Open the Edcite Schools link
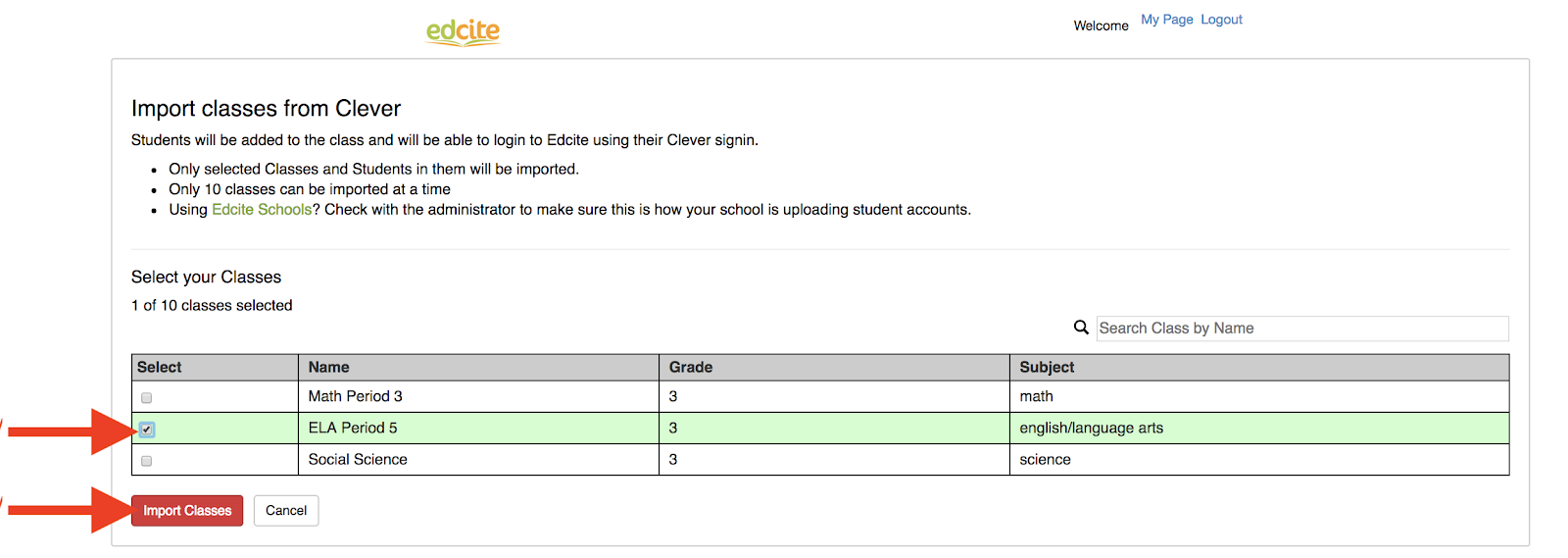Image resolution: width=1568 pixels, height=558 pixels. [x=262, y=210]
